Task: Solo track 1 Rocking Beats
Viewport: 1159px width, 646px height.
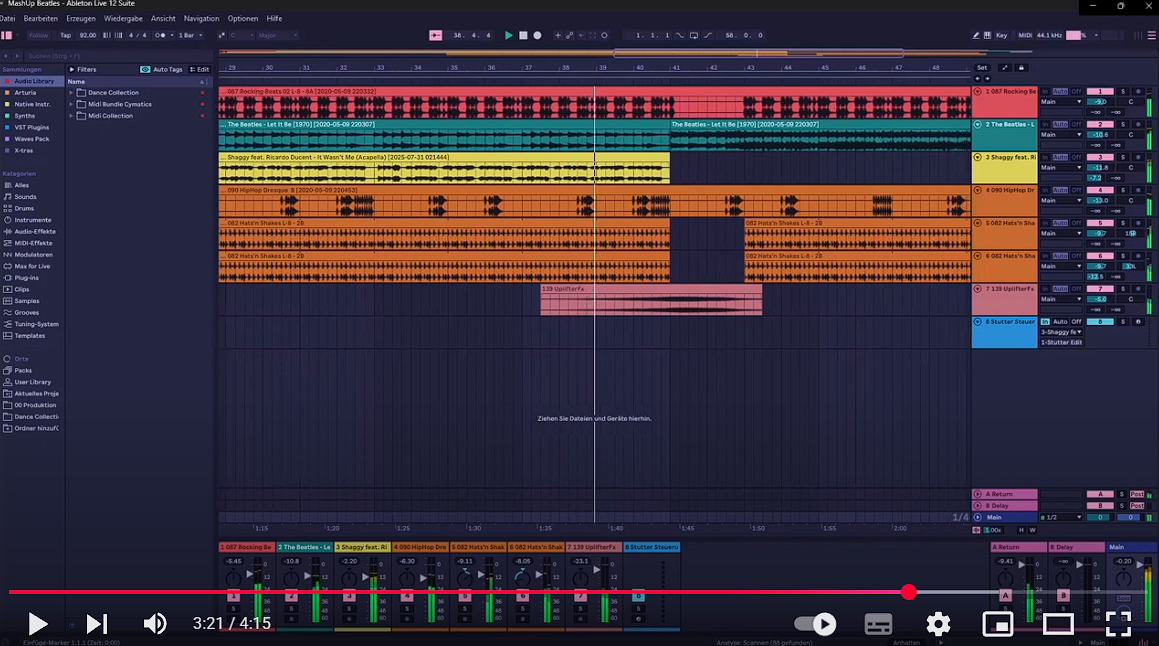Action: [x=1122, y=91]
